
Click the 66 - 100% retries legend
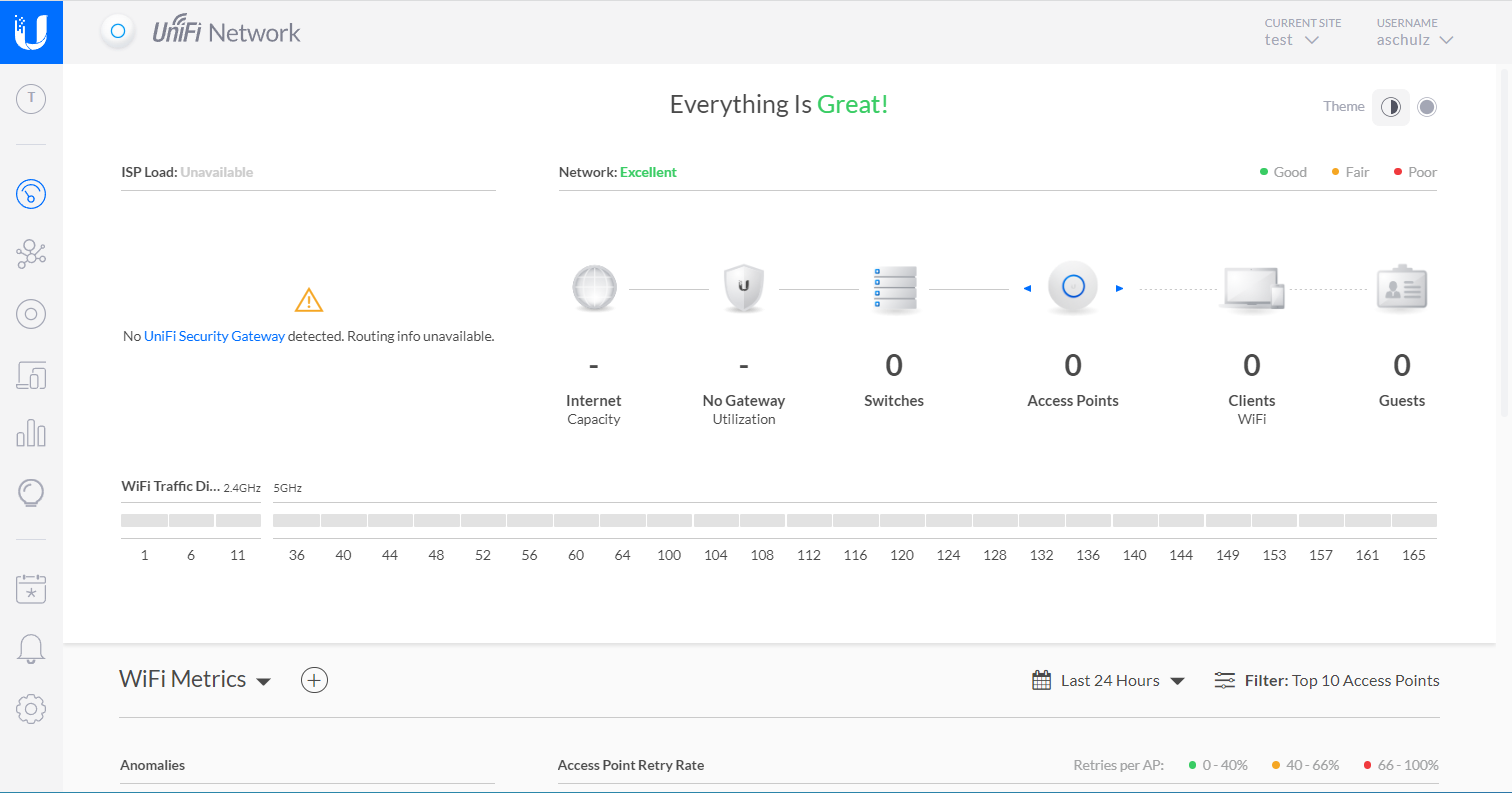click(x=1401, y=765)
